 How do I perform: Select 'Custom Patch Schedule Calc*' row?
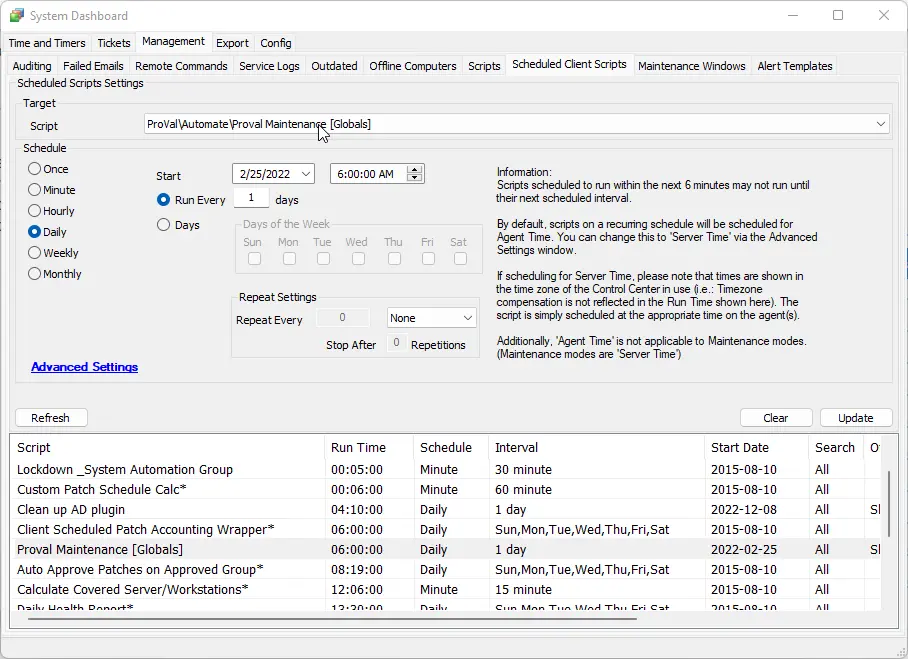pos(446,489)
